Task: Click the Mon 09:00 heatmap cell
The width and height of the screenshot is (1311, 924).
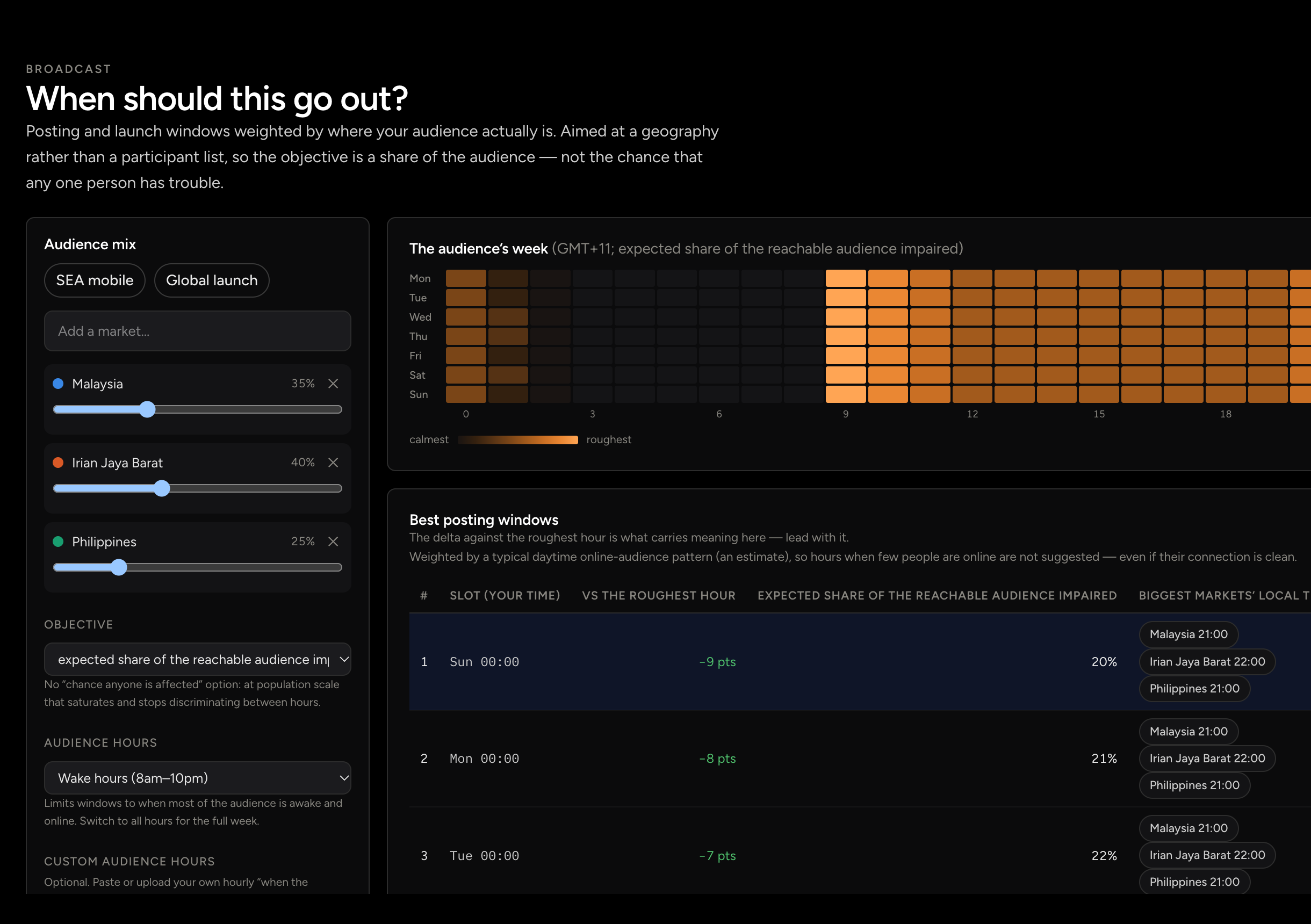Action: pos(846,279)
